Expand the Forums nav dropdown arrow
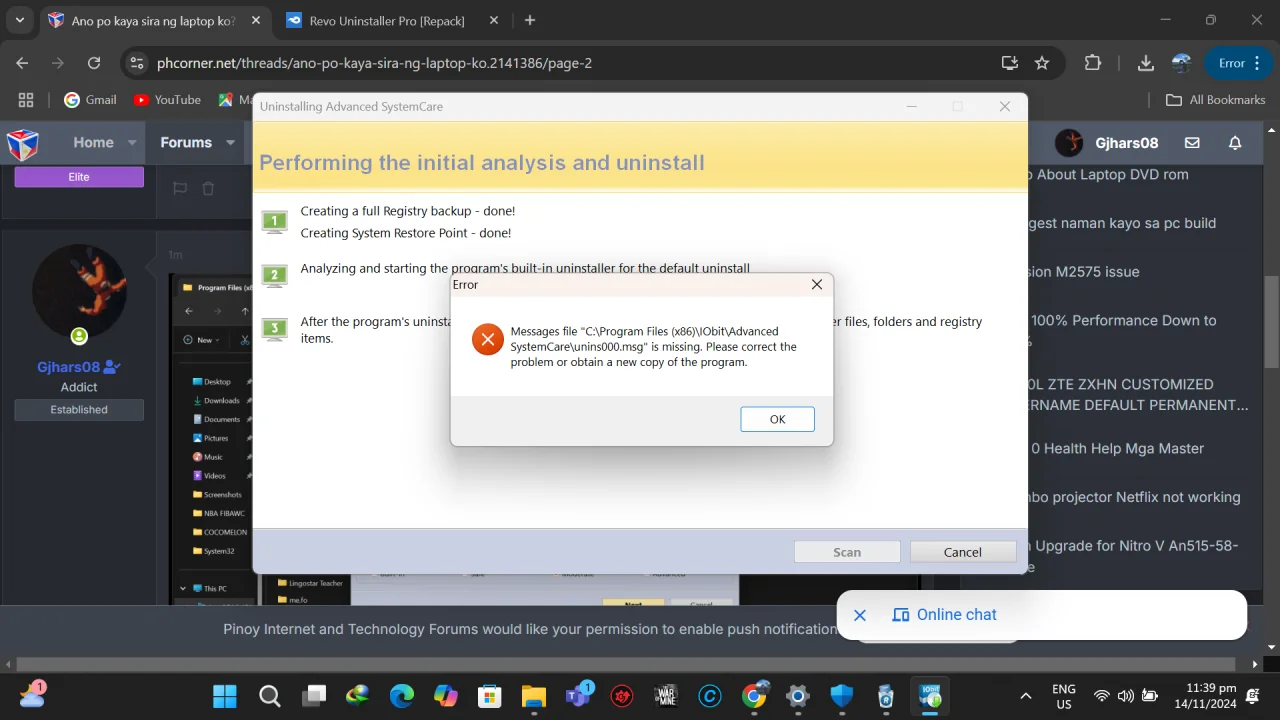Screen dimensions: 1280x720 [230, 143]
